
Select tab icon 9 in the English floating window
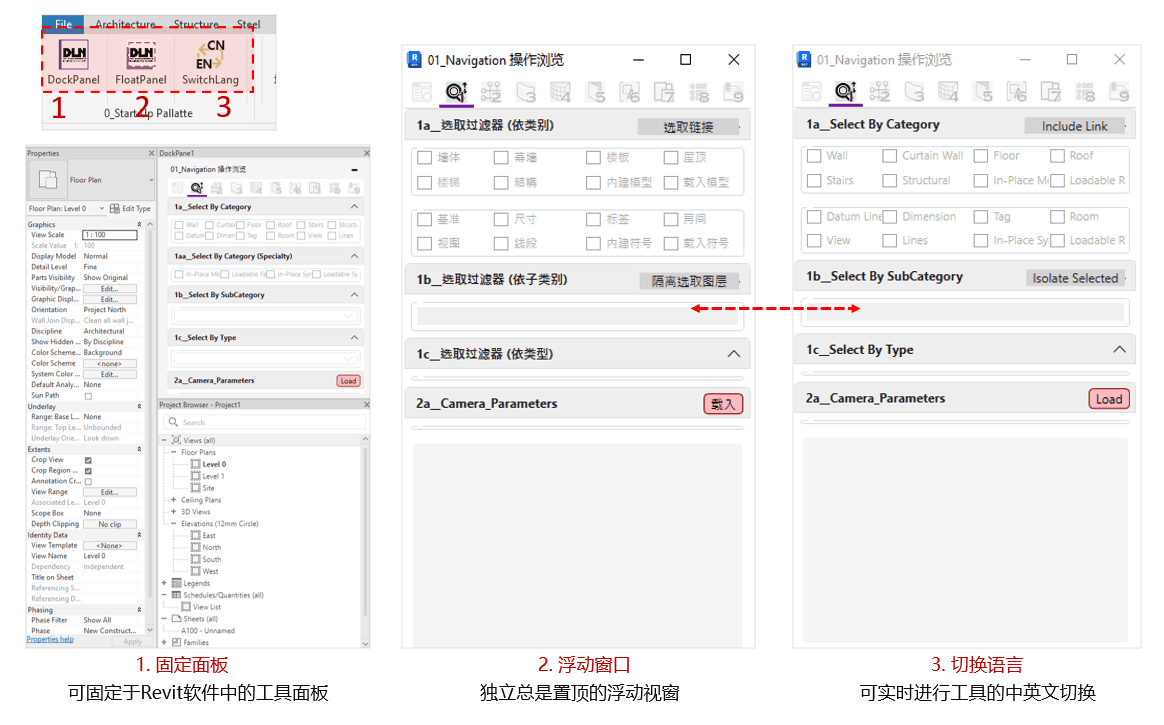pos(1119,92)
